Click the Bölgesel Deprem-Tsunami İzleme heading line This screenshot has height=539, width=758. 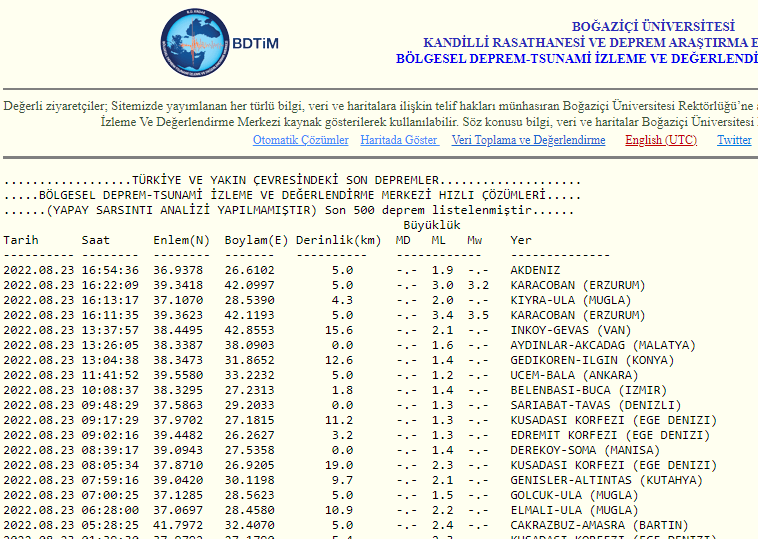point(576,58)
